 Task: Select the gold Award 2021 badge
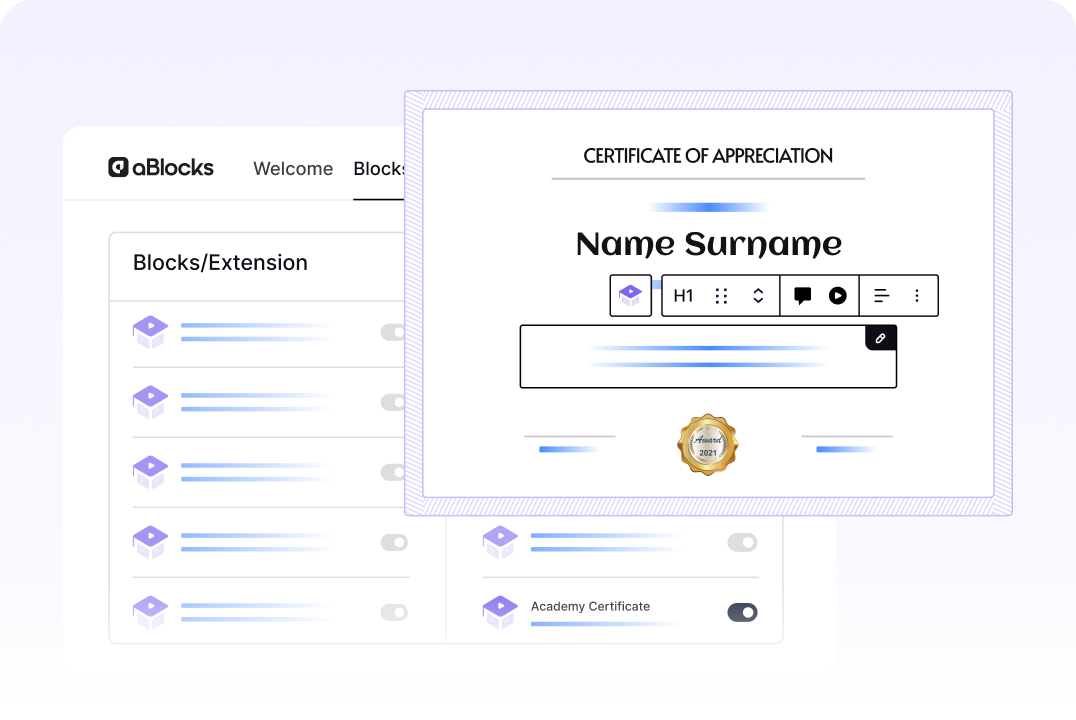click(x=707, y=445)
